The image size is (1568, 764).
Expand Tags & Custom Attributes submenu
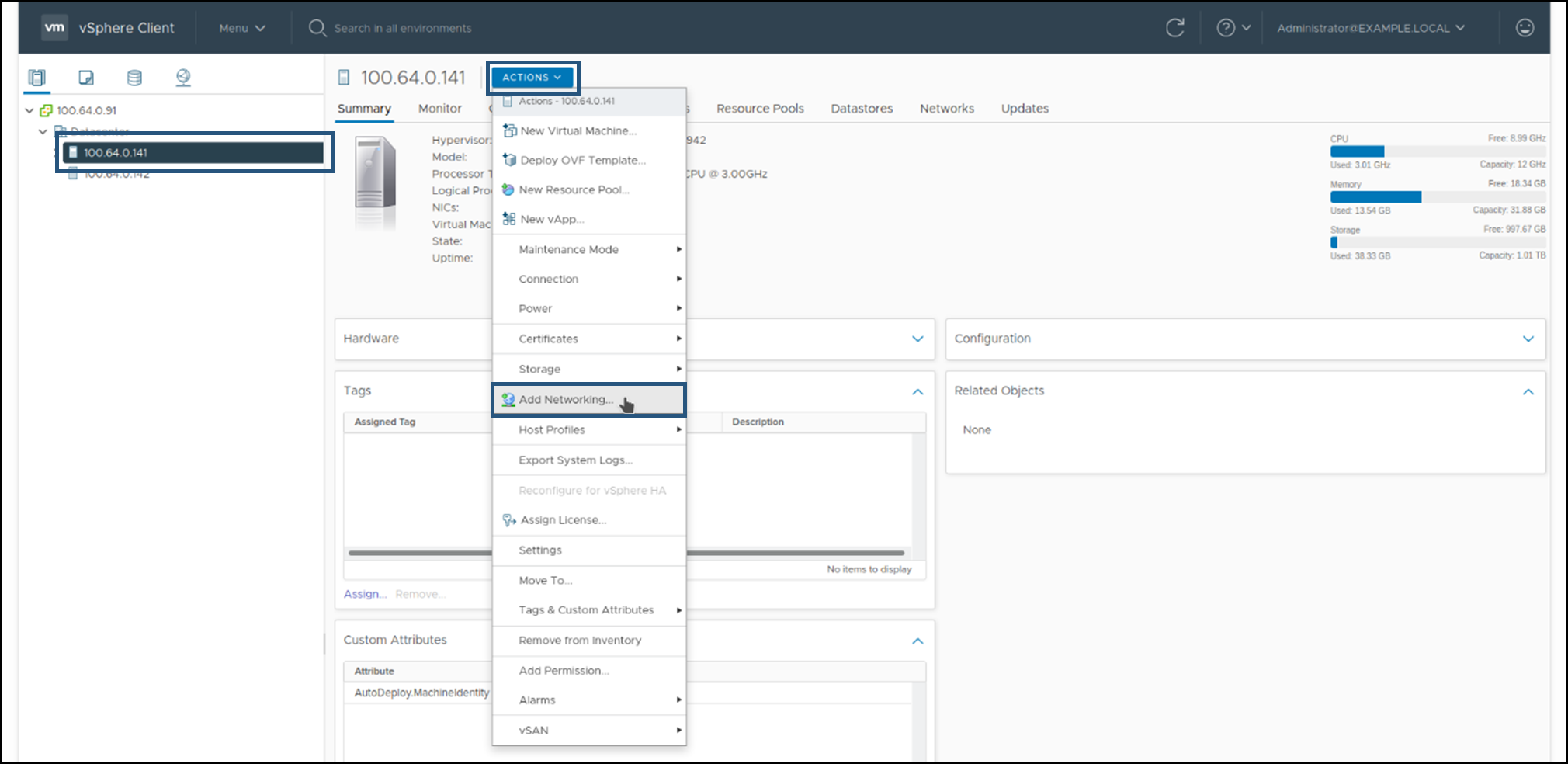tap(589, 609)
